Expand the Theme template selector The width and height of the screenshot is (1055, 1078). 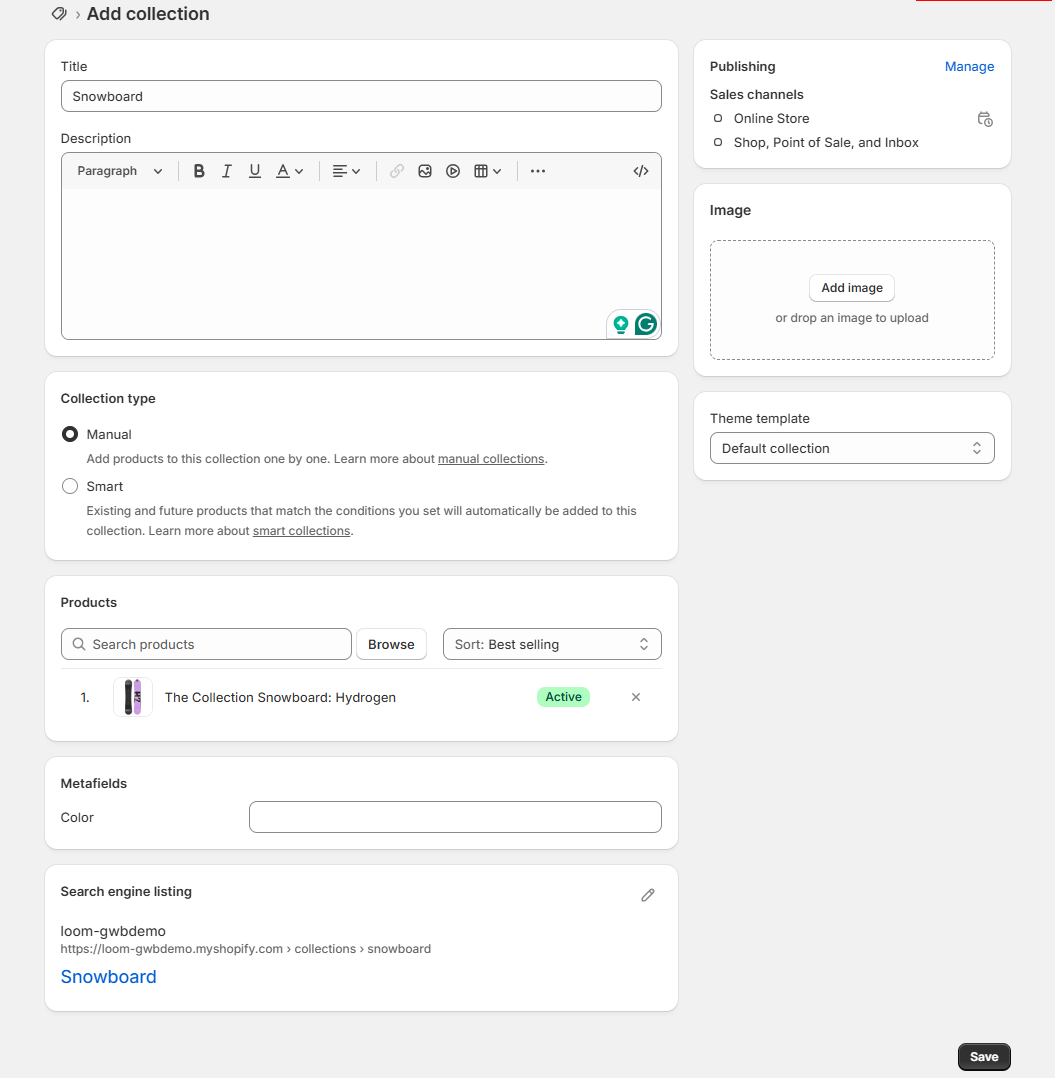852,449
